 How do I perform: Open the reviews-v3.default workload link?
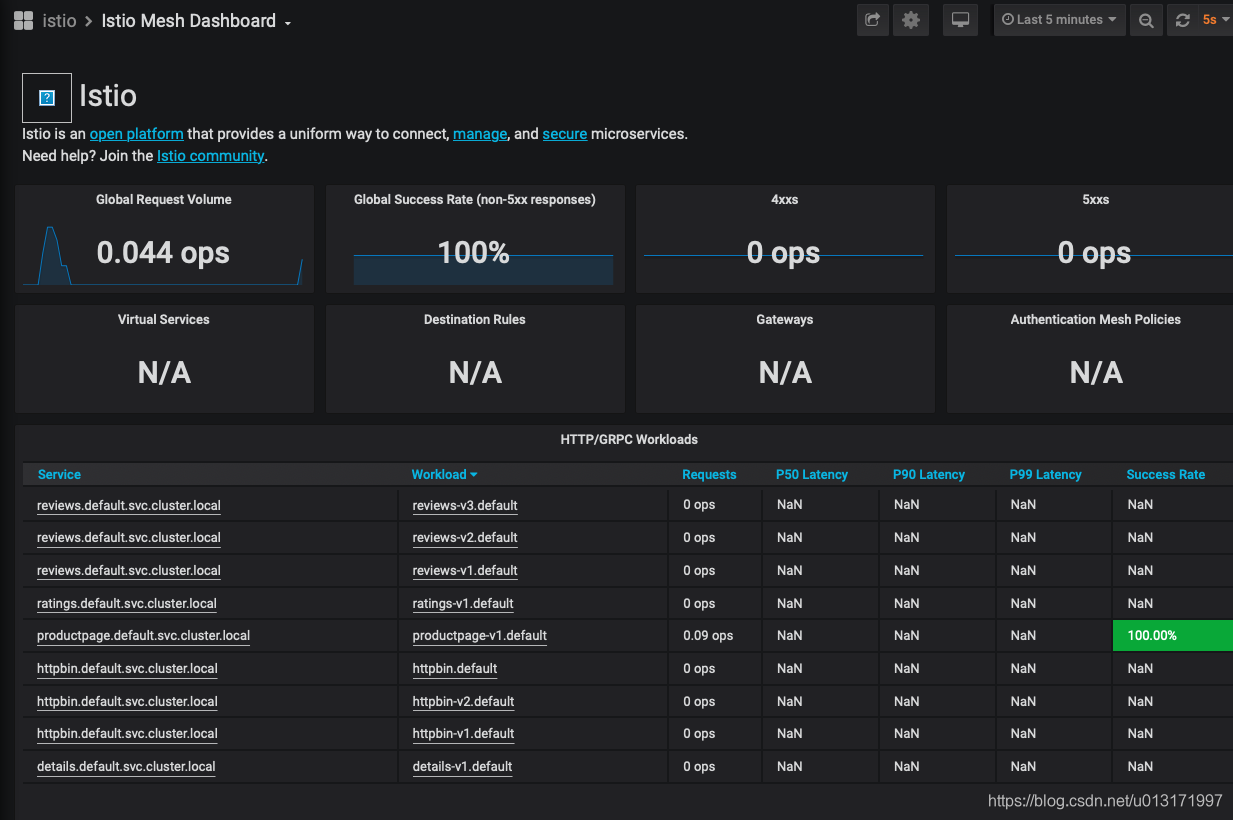[465, 505]
